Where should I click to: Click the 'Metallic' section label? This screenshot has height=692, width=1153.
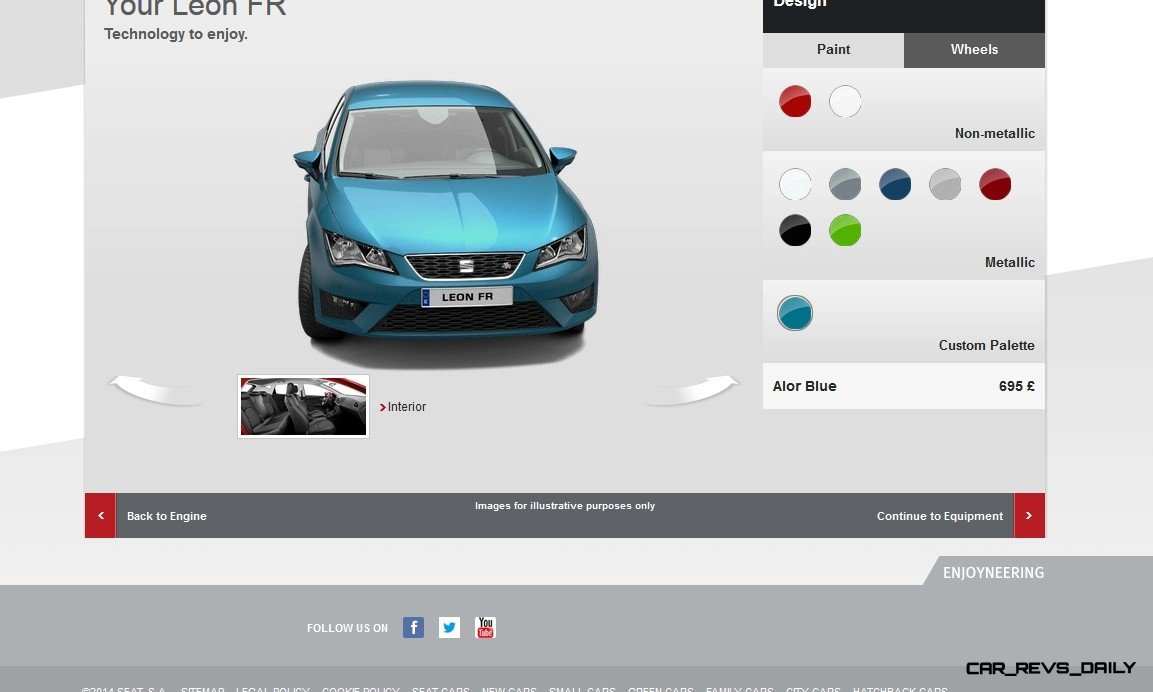[1010, 263]
